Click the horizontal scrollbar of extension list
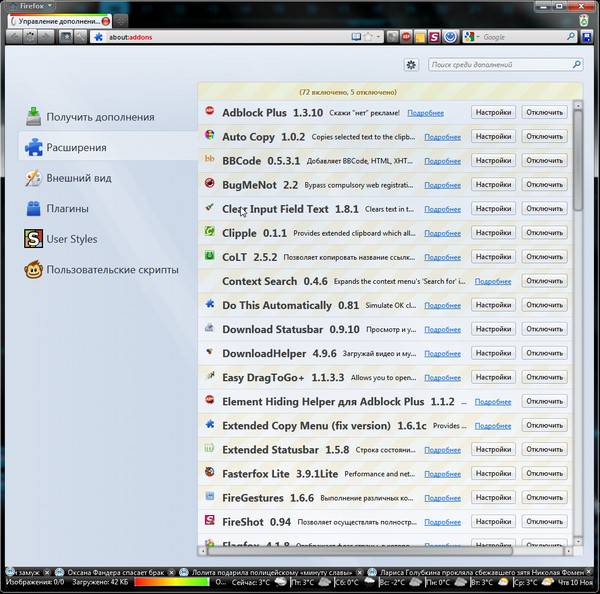 359,551
